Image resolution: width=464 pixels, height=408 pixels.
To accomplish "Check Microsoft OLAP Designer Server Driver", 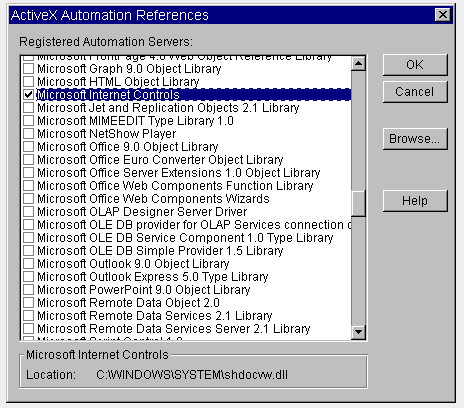I will click(29, 212).
